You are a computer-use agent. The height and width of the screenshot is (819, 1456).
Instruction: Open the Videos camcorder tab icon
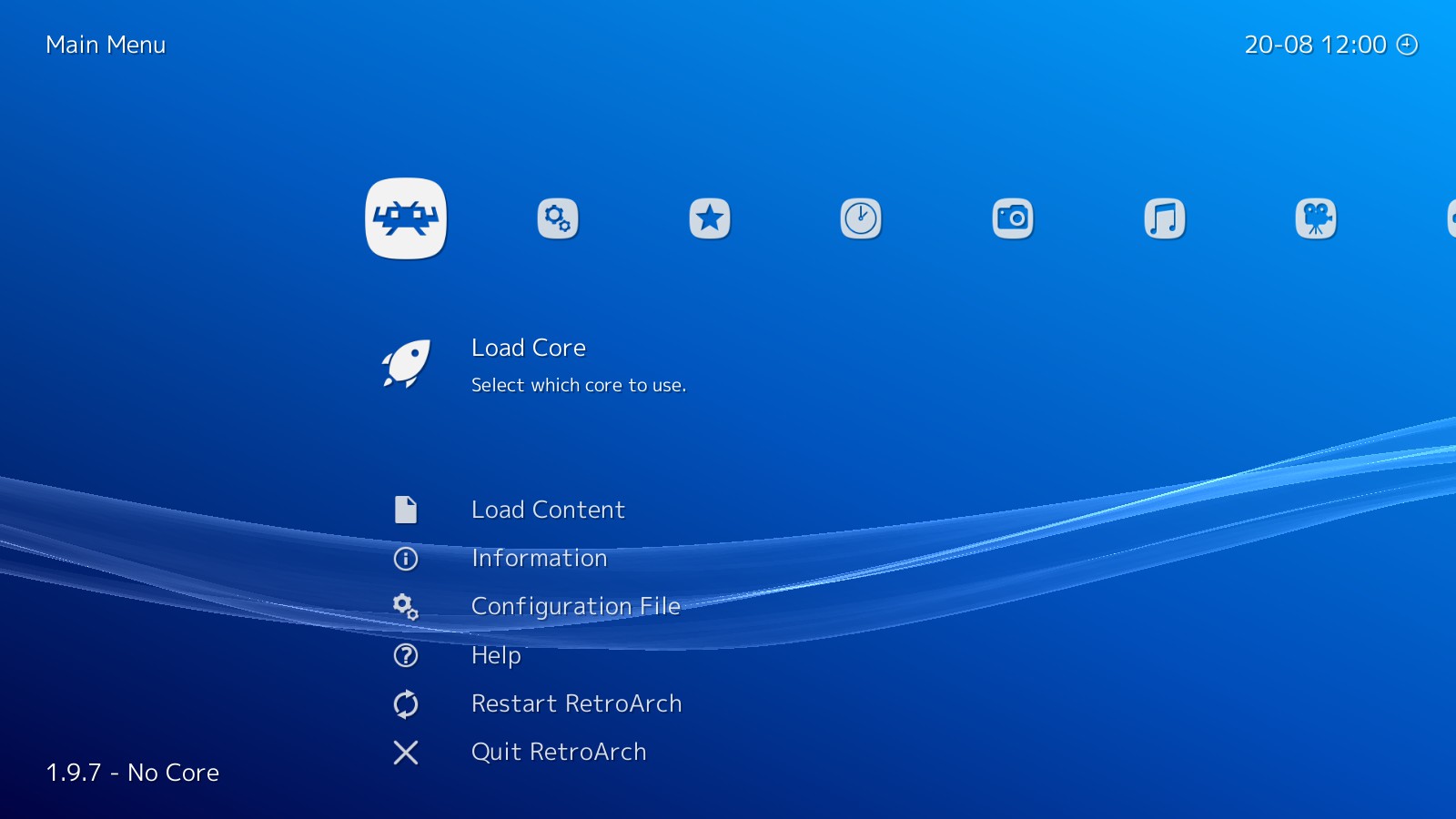1316,218
